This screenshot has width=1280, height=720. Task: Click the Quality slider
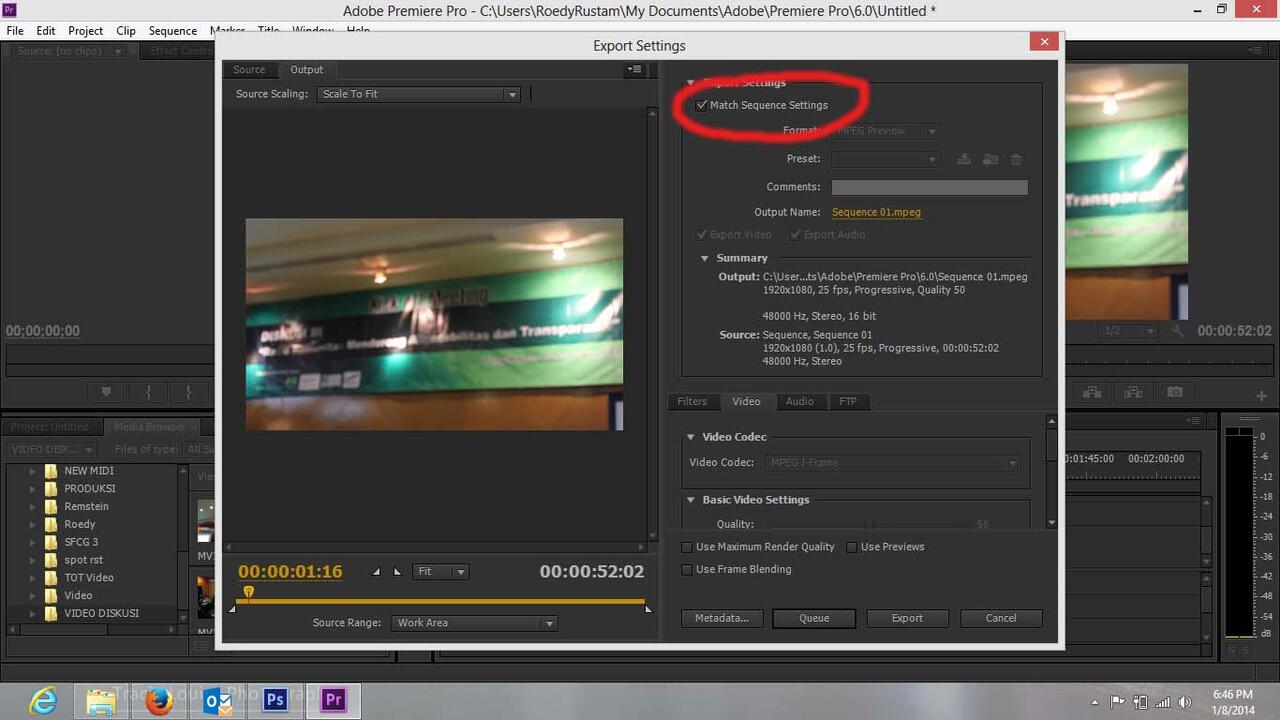[x=868, y=525]
